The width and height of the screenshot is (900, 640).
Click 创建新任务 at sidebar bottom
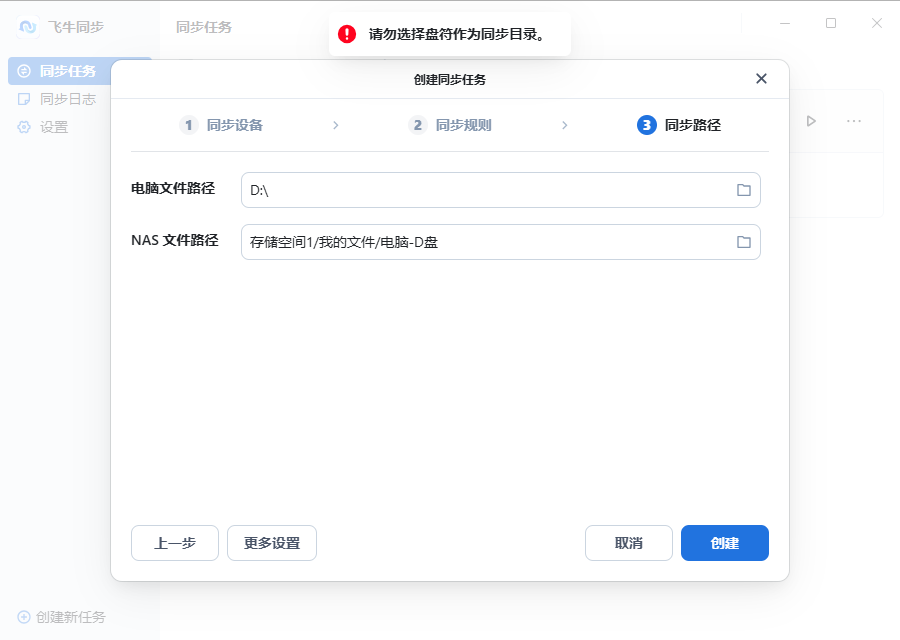click(62, 617)
